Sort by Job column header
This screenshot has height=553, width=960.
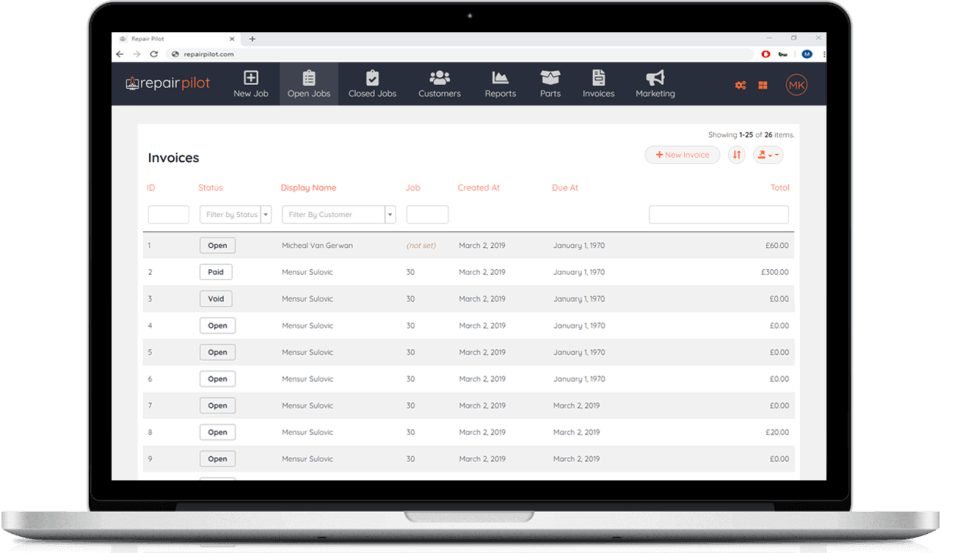pyautogui.click(x=413, y=187)
